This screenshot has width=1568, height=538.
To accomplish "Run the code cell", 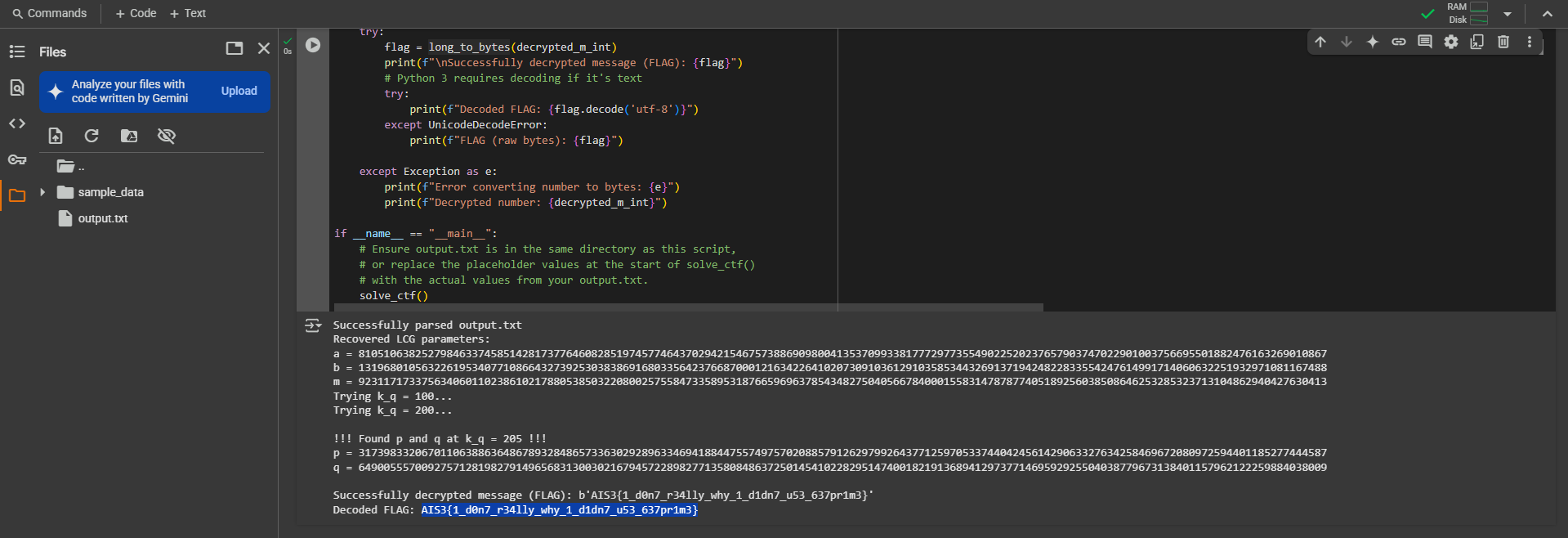I will pos(313,45).
